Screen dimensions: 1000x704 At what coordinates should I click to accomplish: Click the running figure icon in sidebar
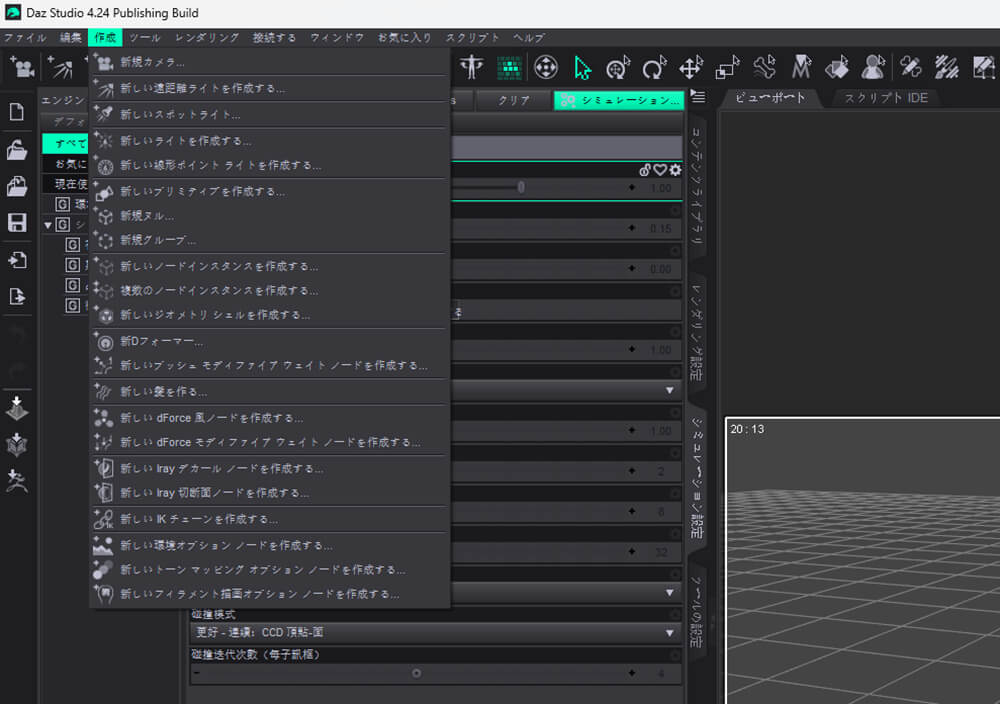[x=17, y=481]
